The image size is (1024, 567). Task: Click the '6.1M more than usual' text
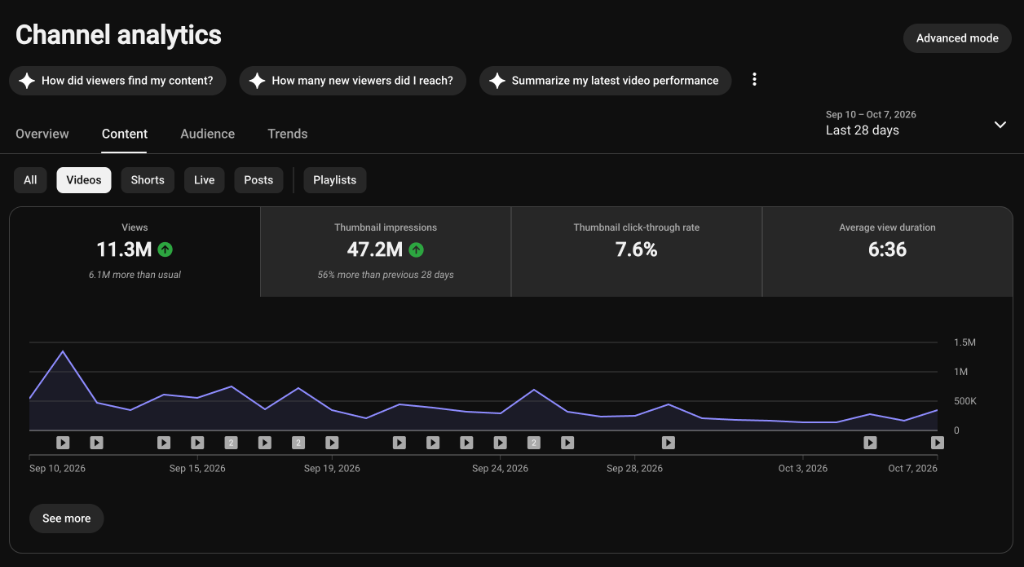click(x=135, y=275)
